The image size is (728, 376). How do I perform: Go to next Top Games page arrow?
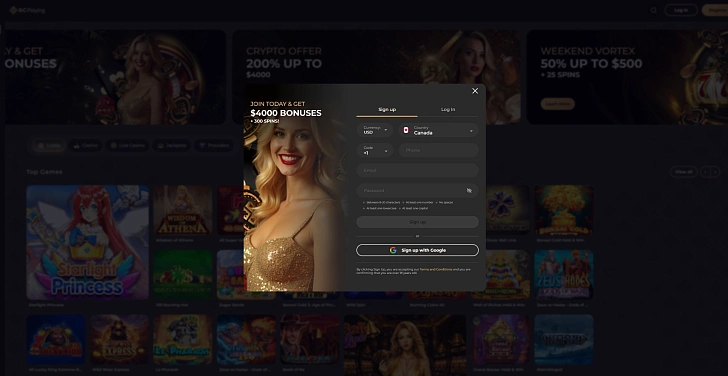click(x=715, y=172)
